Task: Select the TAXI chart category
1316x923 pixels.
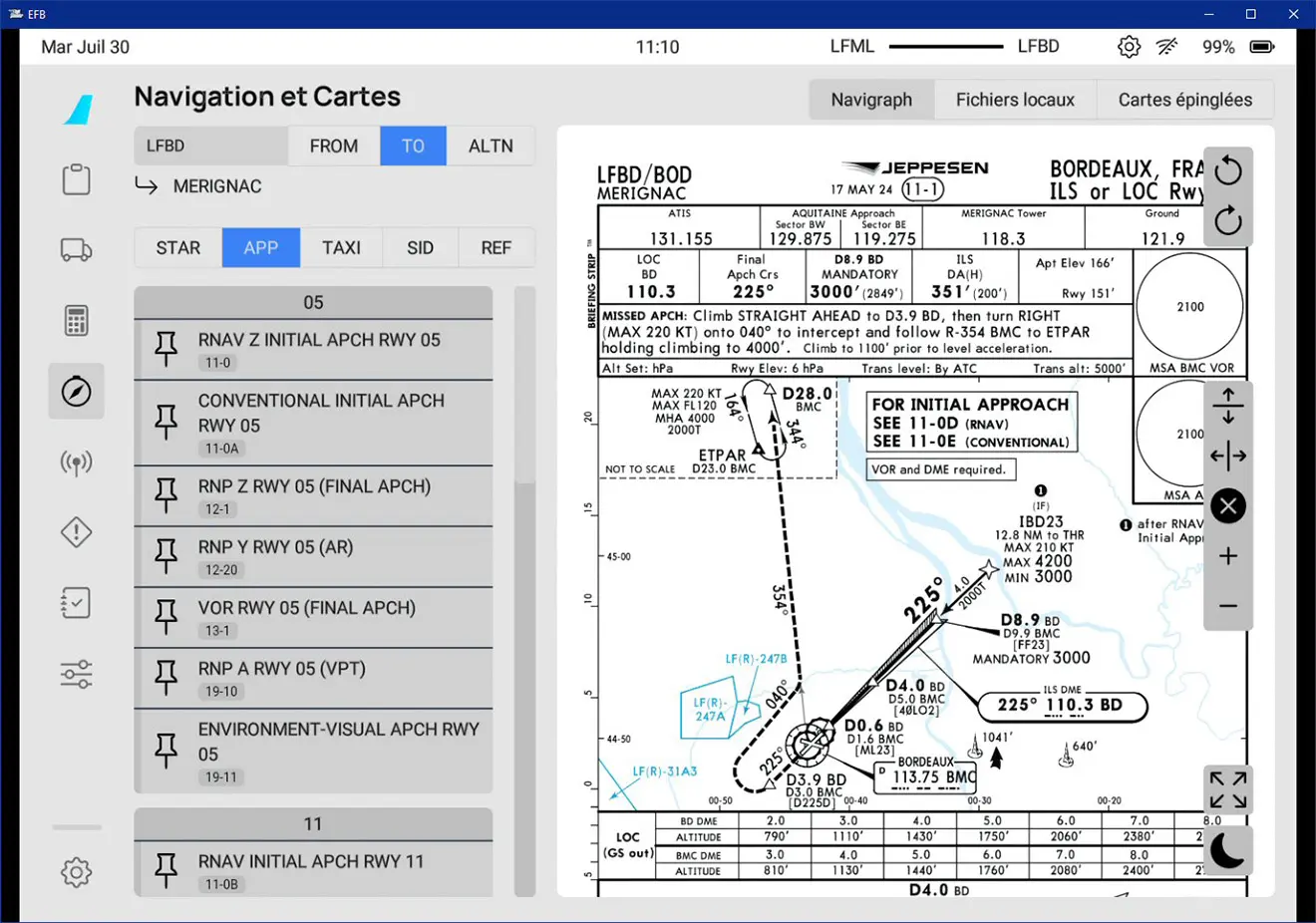Action: [341, 248]
